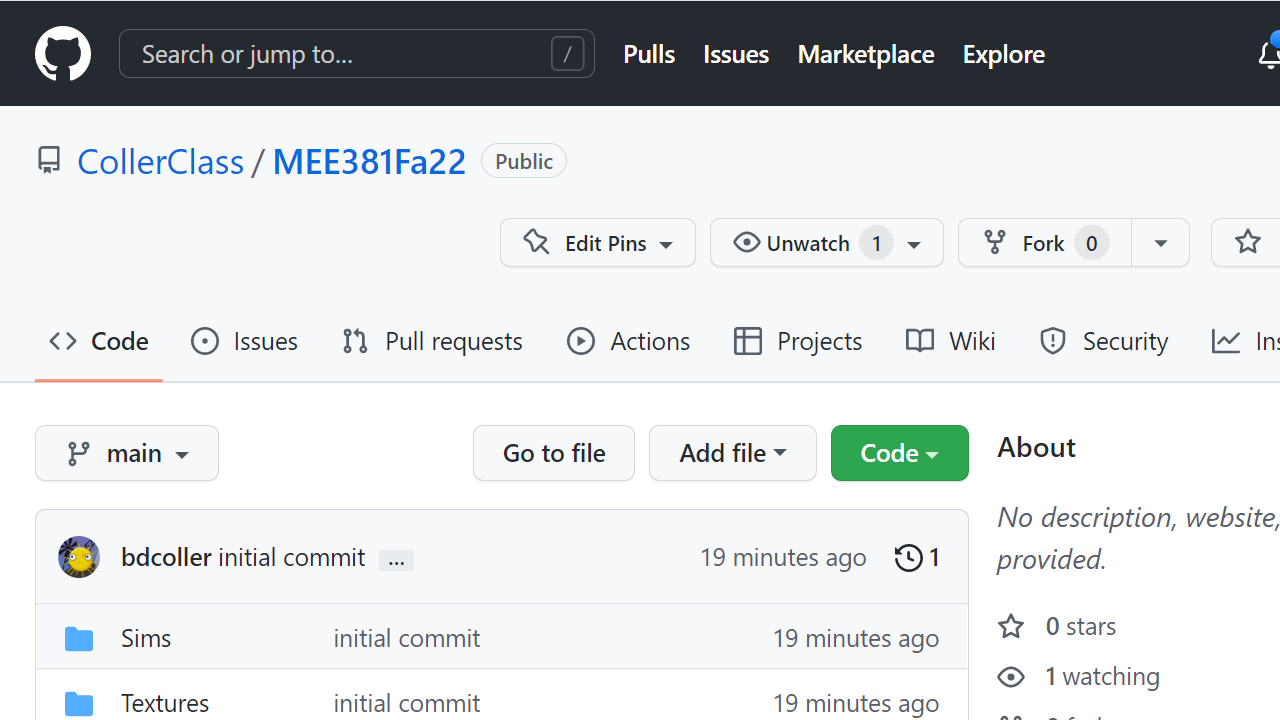This screenshot has height=720, width=1280.
Task: Click the GitHub Octocat logo
Action: click(x=63, y=54)
